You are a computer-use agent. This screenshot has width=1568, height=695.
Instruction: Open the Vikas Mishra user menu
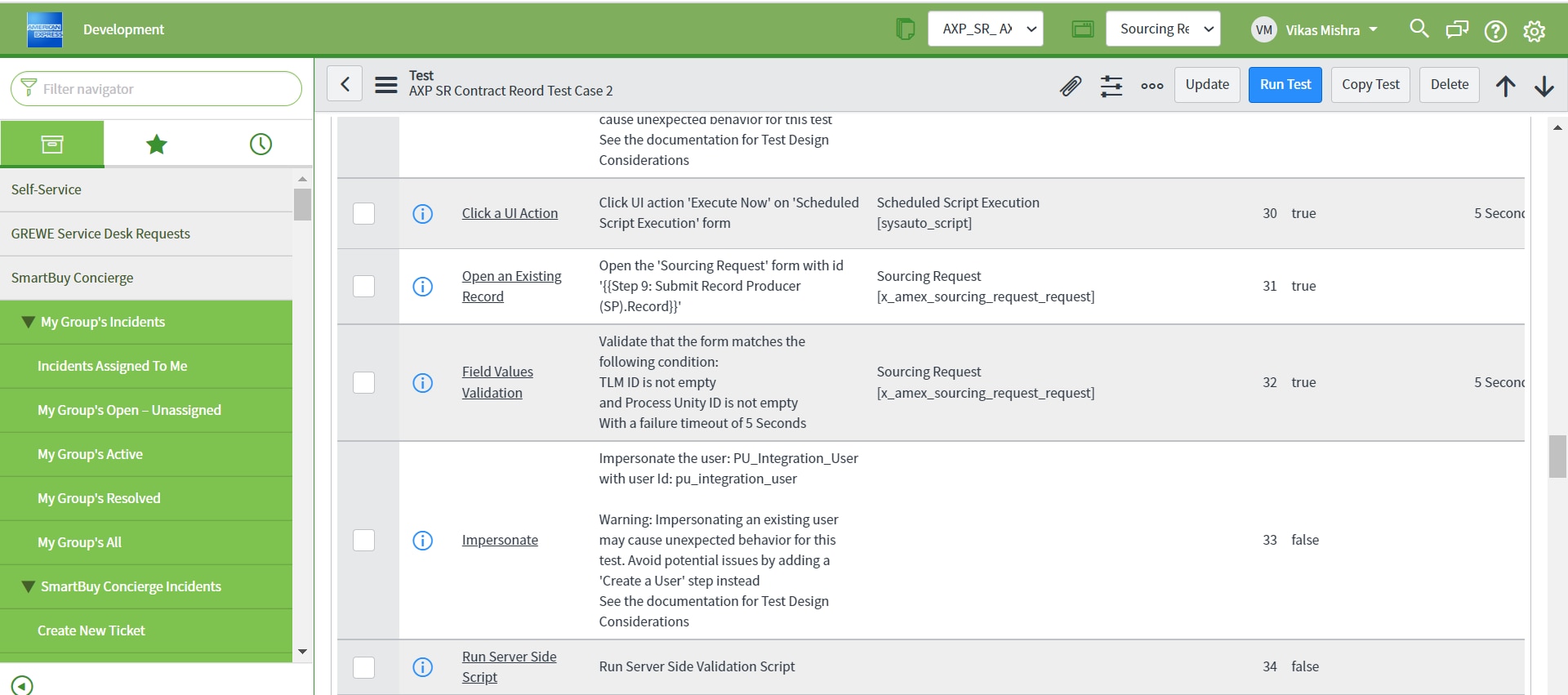[x=1315, y=30]
